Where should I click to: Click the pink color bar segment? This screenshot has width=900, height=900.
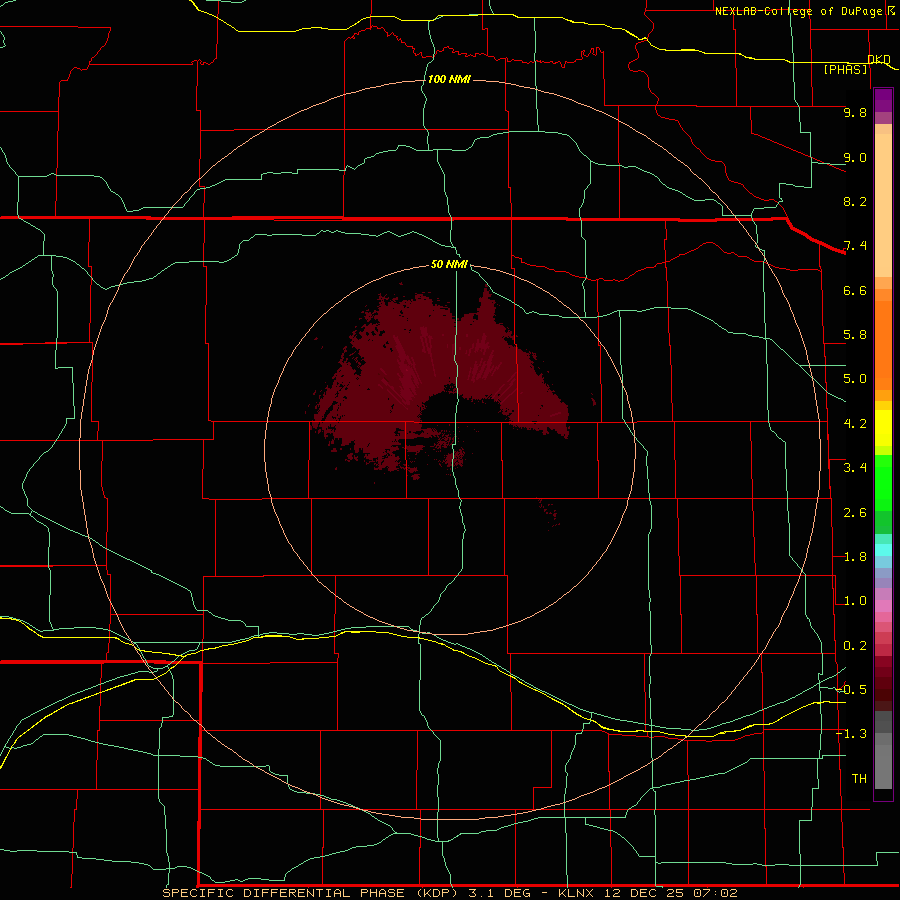tap(883, 606)
